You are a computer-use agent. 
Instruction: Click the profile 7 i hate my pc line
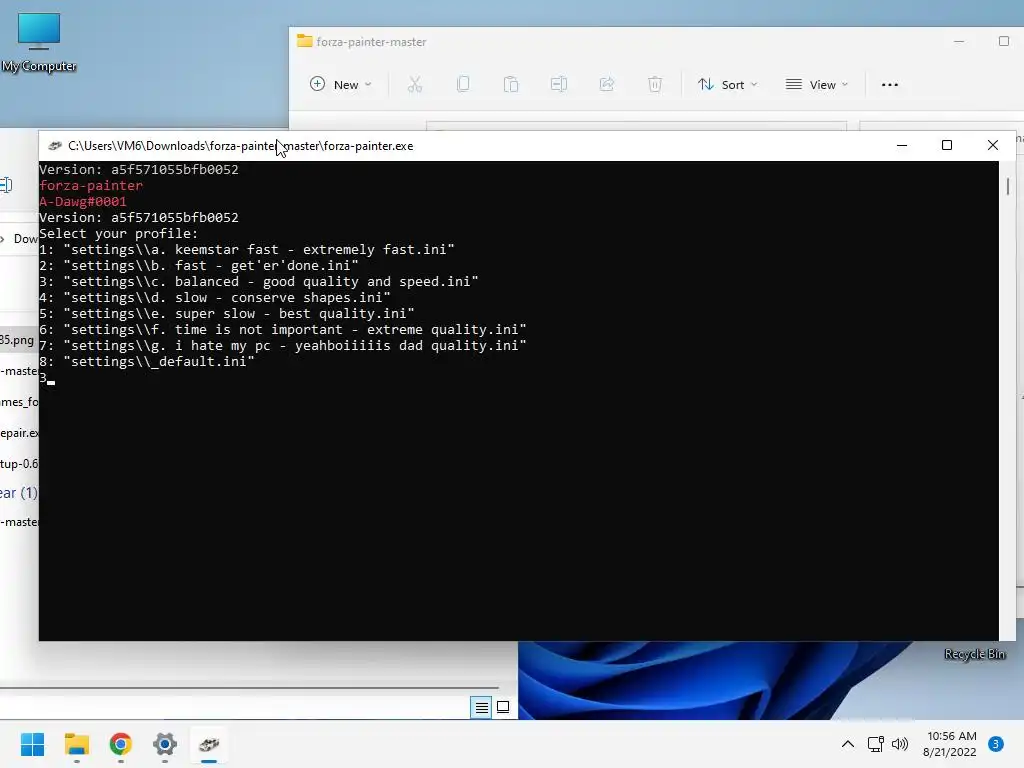point(283,345)
